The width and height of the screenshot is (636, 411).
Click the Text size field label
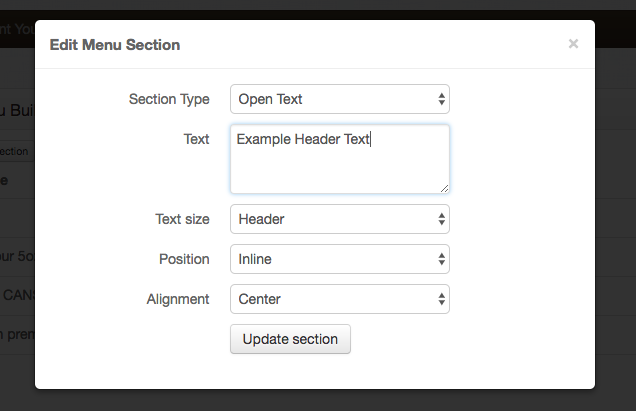click(x=182, y=219)
